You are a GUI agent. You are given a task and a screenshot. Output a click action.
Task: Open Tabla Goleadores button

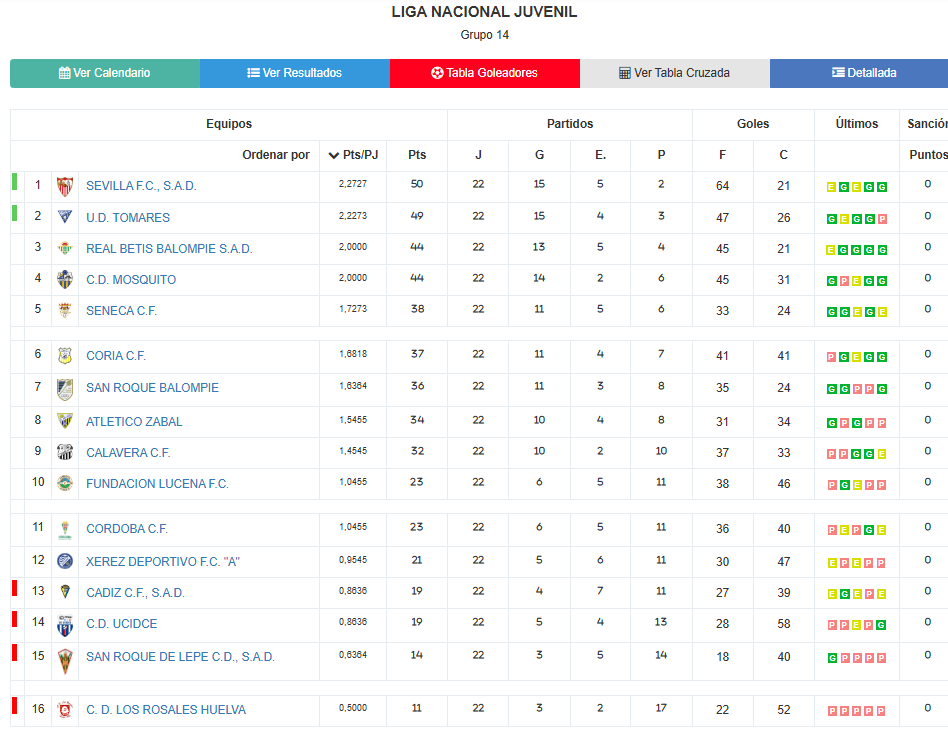(484, 73)
